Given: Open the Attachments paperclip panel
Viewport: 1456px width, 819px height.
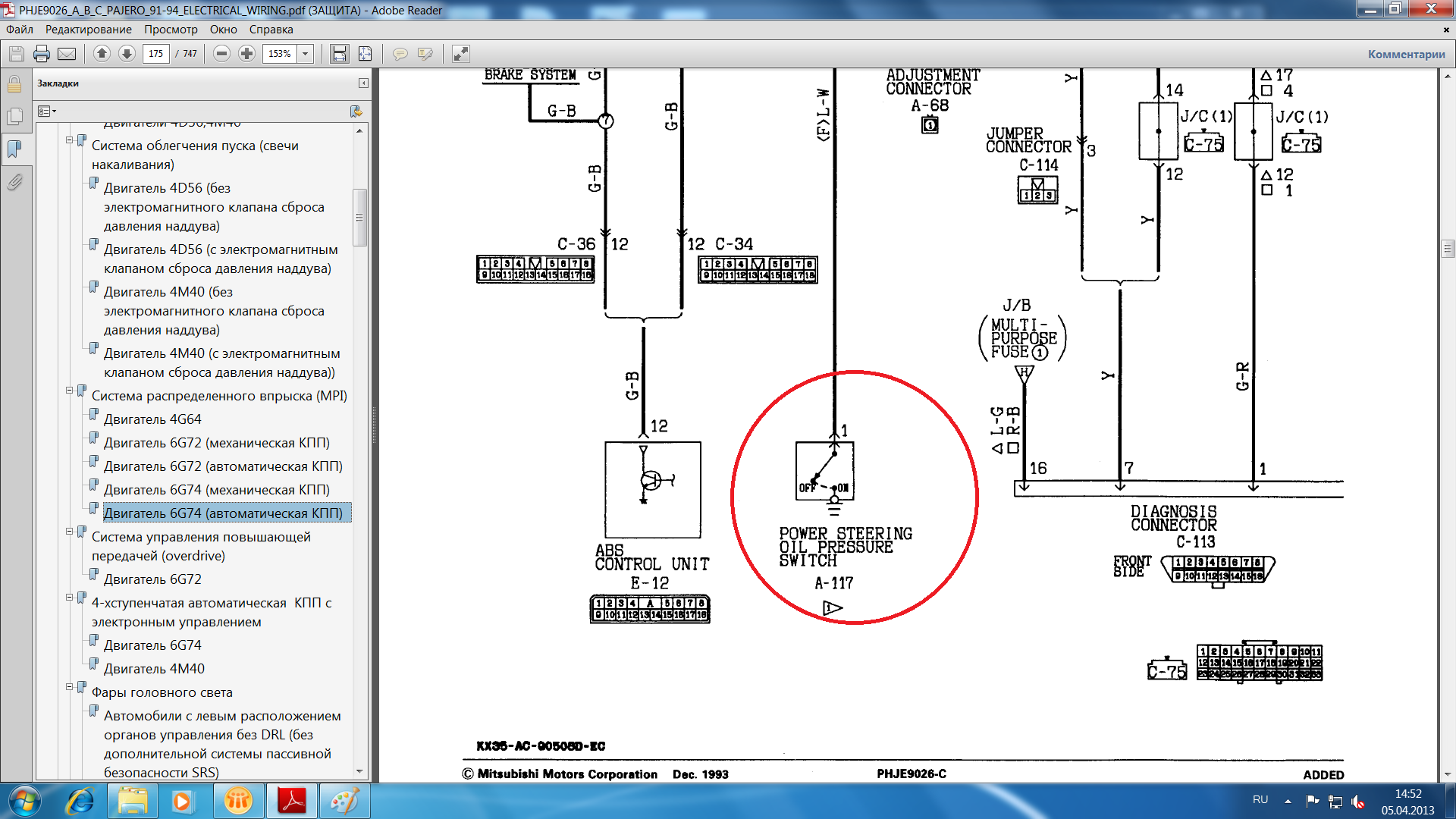Looking at the screenshot, I should tap(14, 182).
